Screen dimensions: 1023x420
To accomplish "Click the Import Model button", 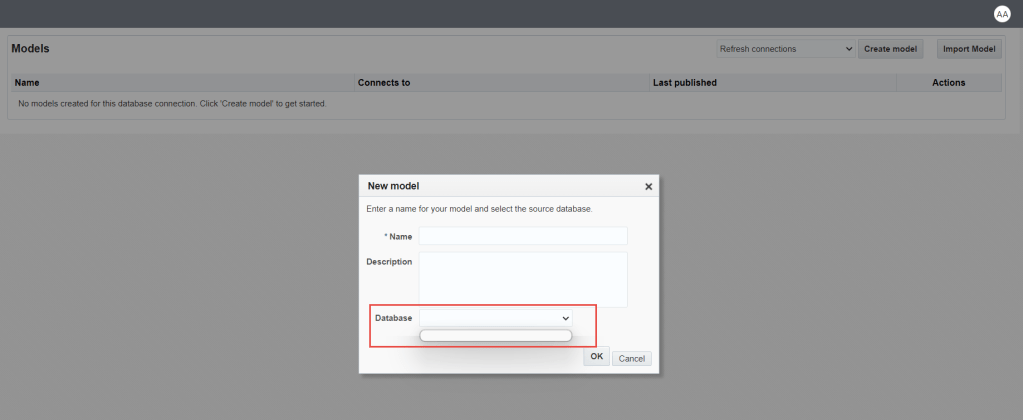I will point(969,49).
